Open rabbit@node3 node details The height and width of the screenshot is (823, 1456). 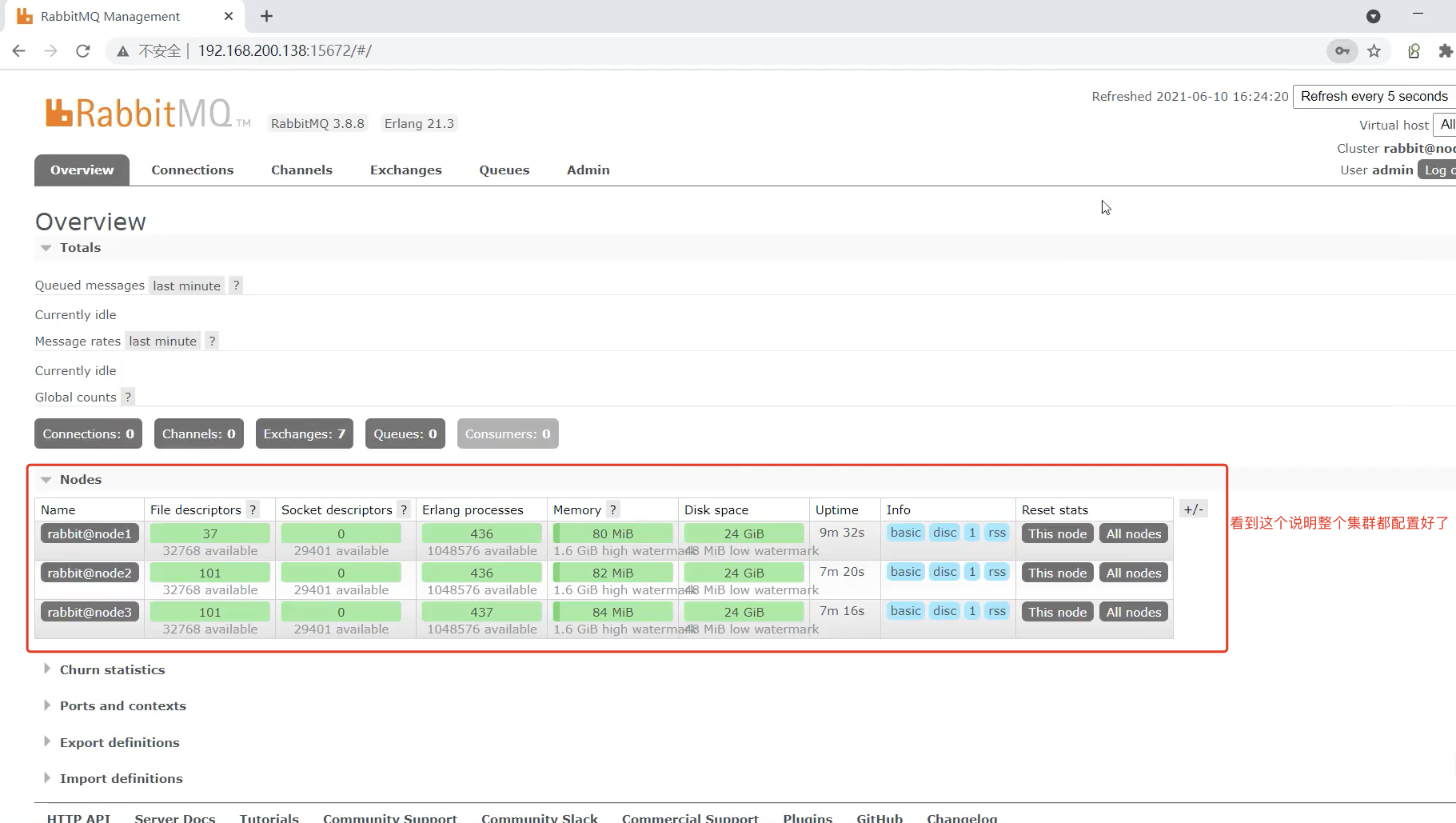tap(90, 612)
